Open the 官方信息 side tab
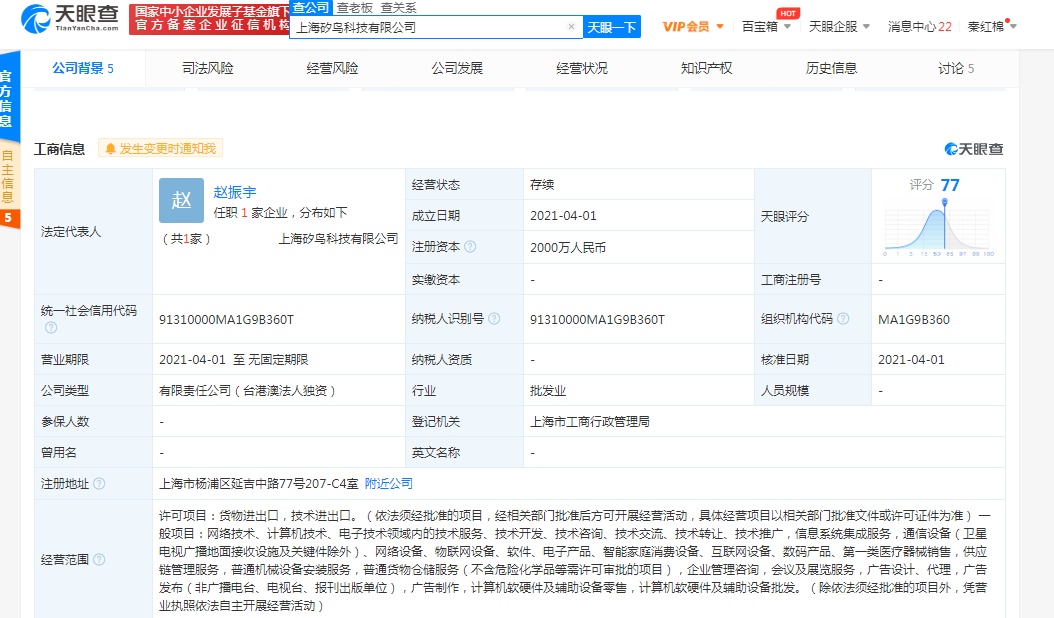 [x=7, y=98]
